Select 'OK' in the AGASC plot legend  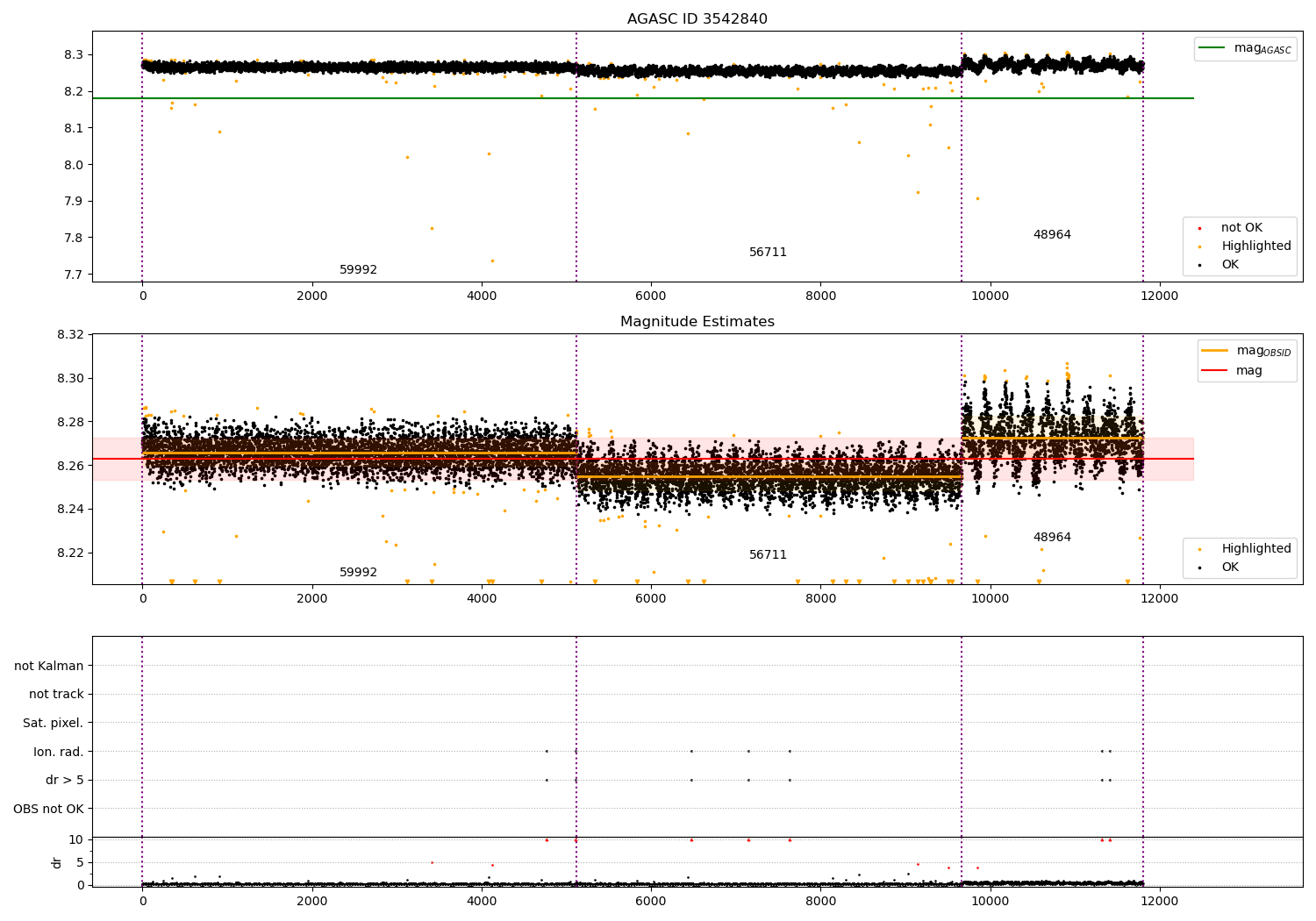pyautogui.click(x=1230, y=265)
